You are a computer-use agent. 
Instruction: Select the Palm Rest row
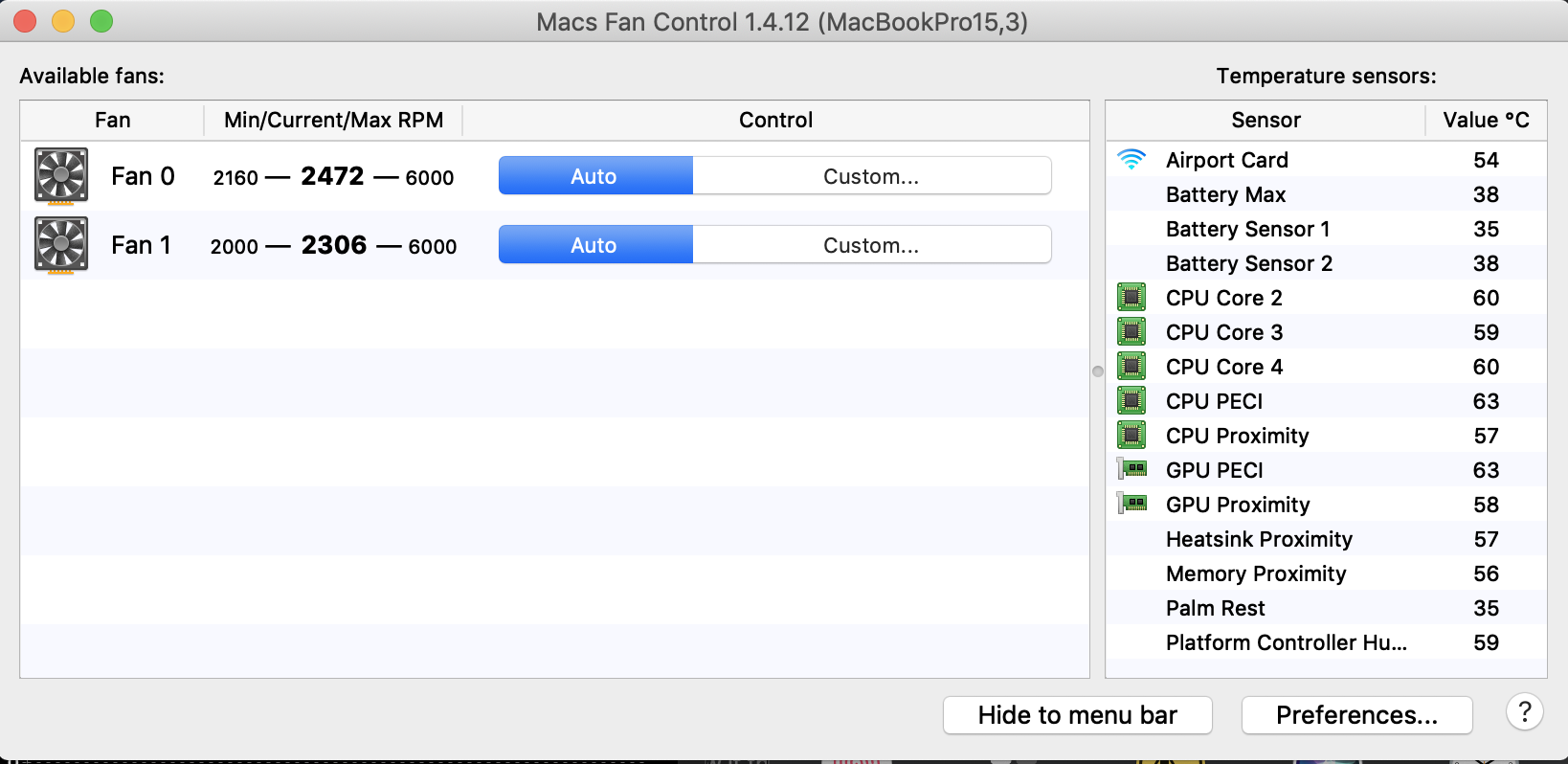1327,608
